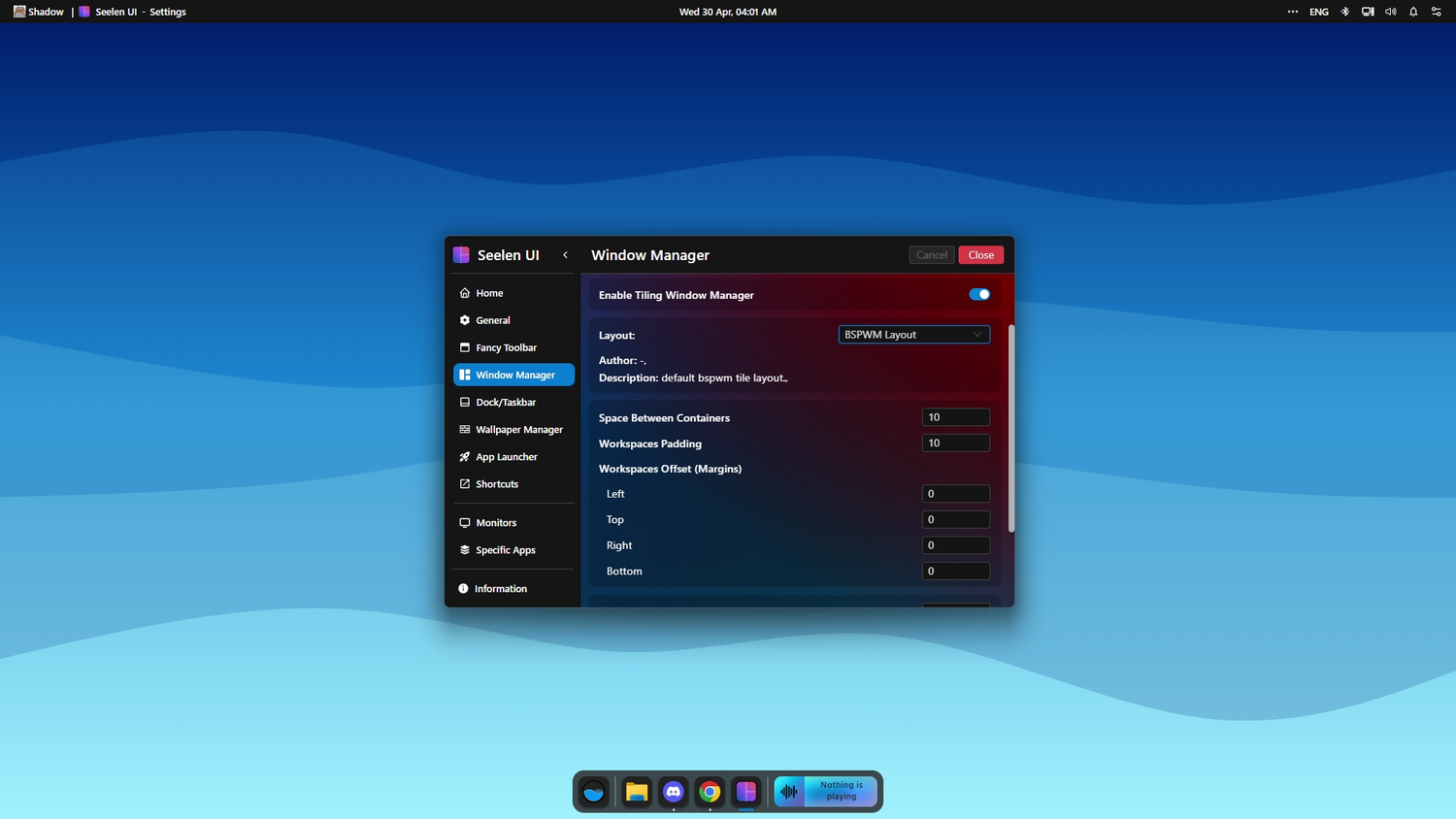
Task: Launch Google Chrome from the dock
Action: point(710,792)
